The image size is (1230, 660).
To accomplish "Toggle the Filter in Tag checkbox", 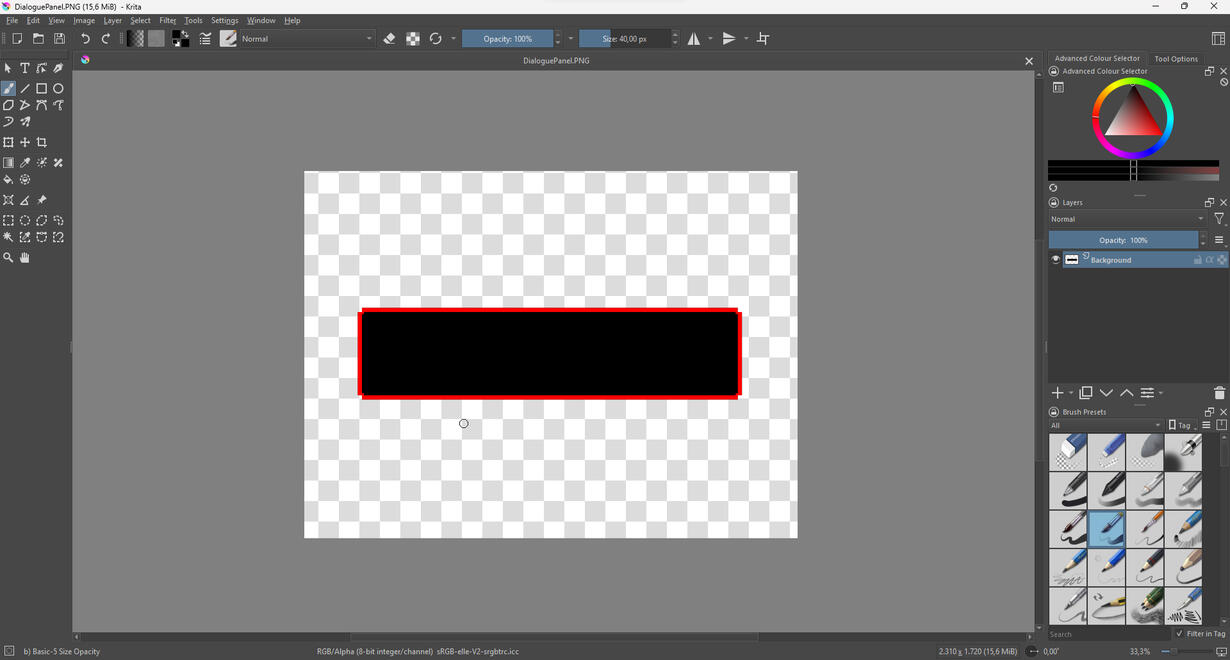I will click(x=1180, y=634).
